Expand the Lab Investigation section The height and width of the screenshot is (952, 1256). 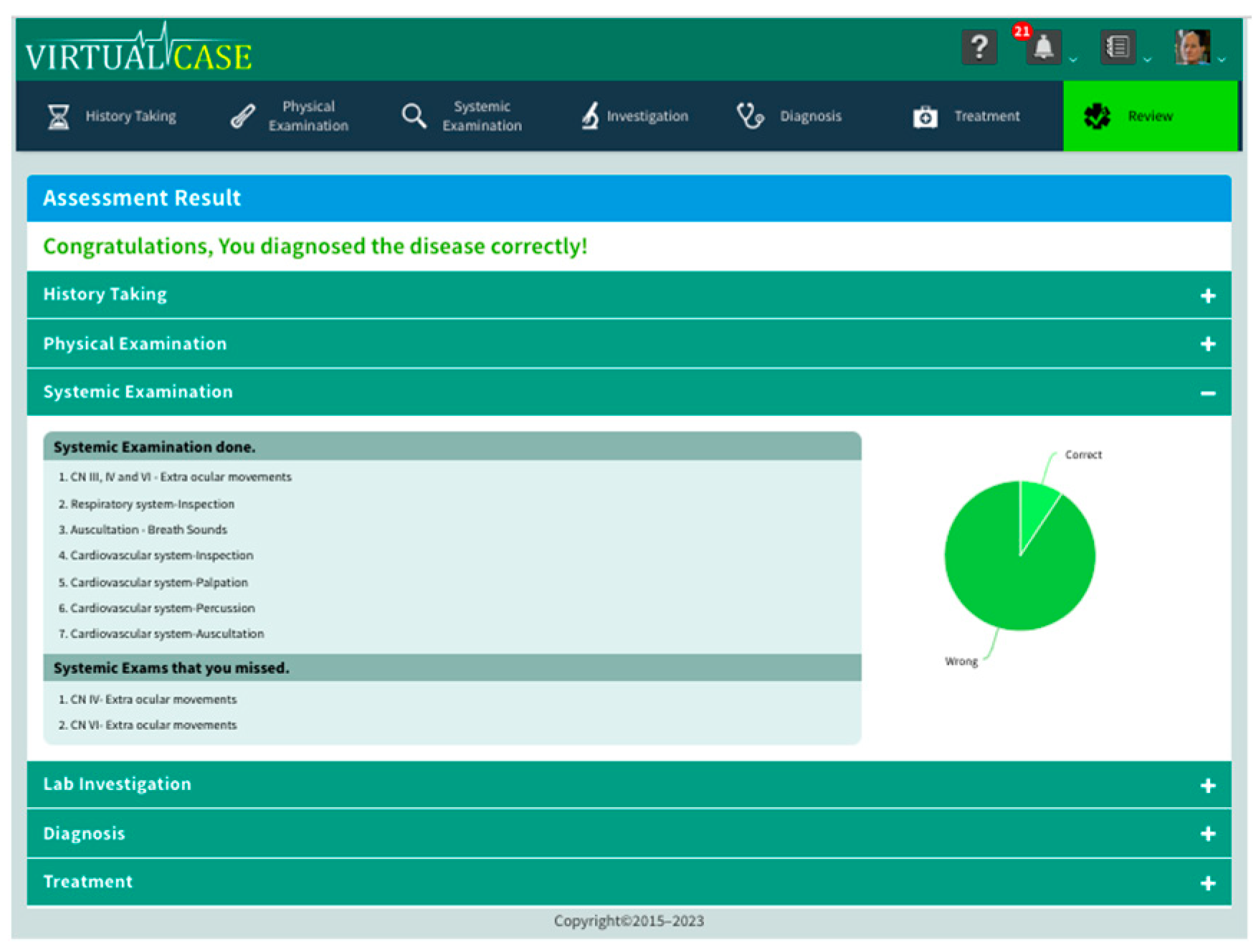(x=1207, y=786)
